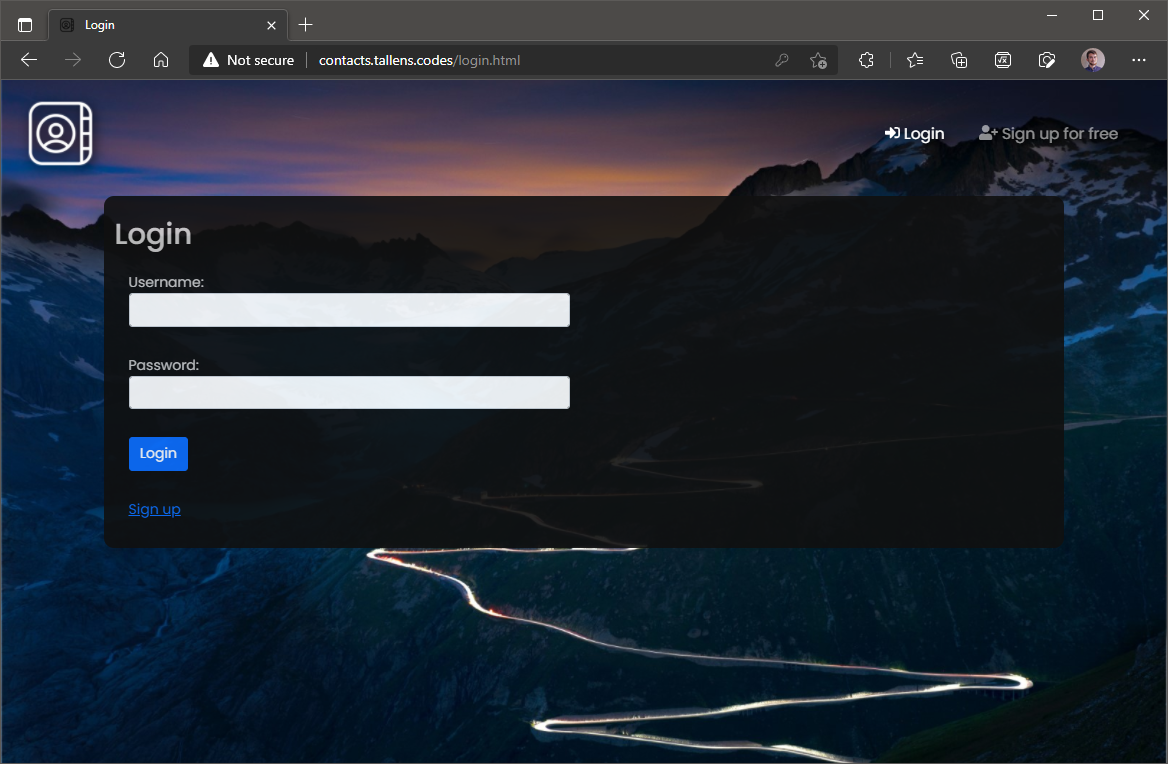Go to the browser home page

[x=161, y=60]
